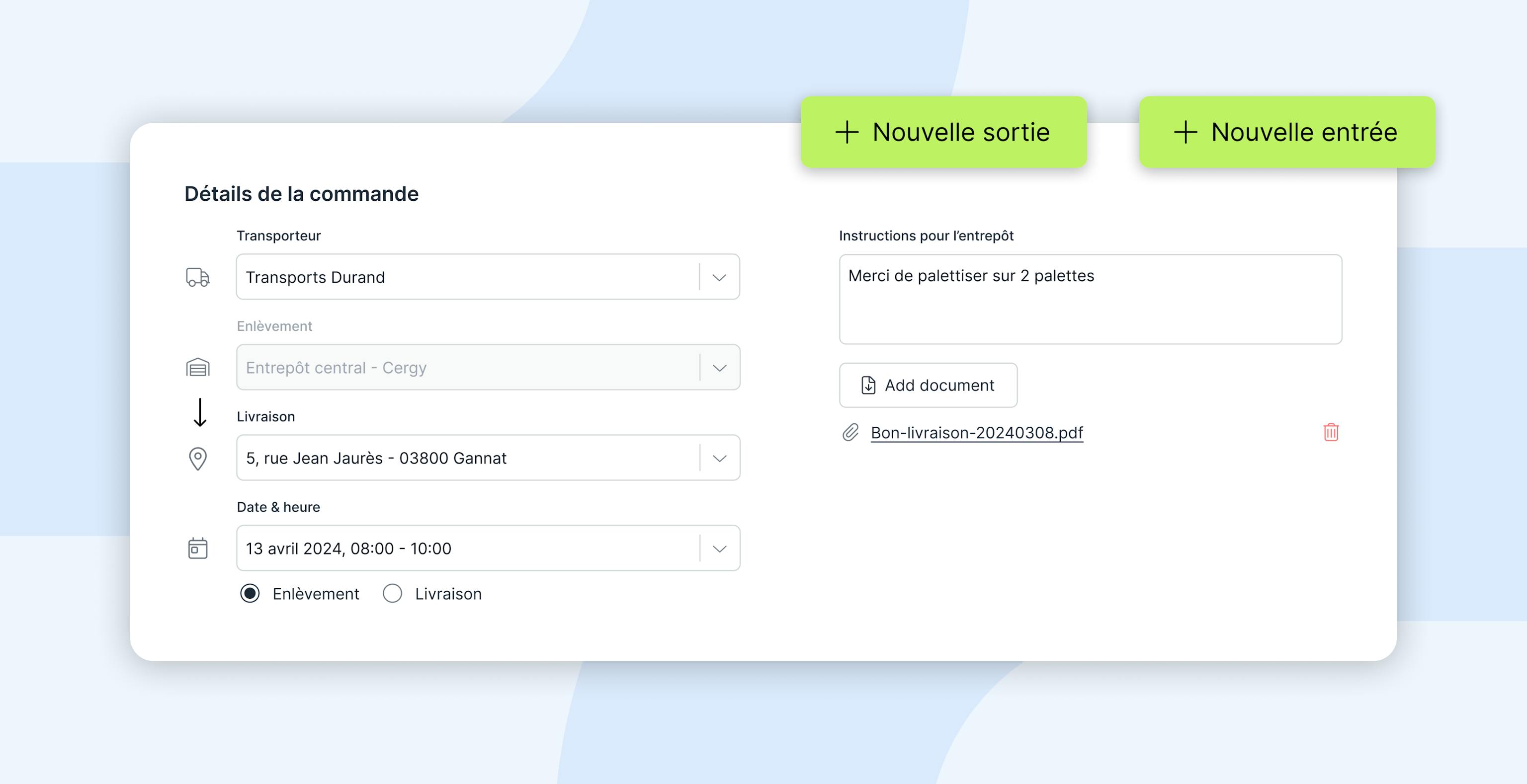Click the Nouvelle entrée button
Viewport: 1527px width, 784px height.
[x=1286, y=132]
